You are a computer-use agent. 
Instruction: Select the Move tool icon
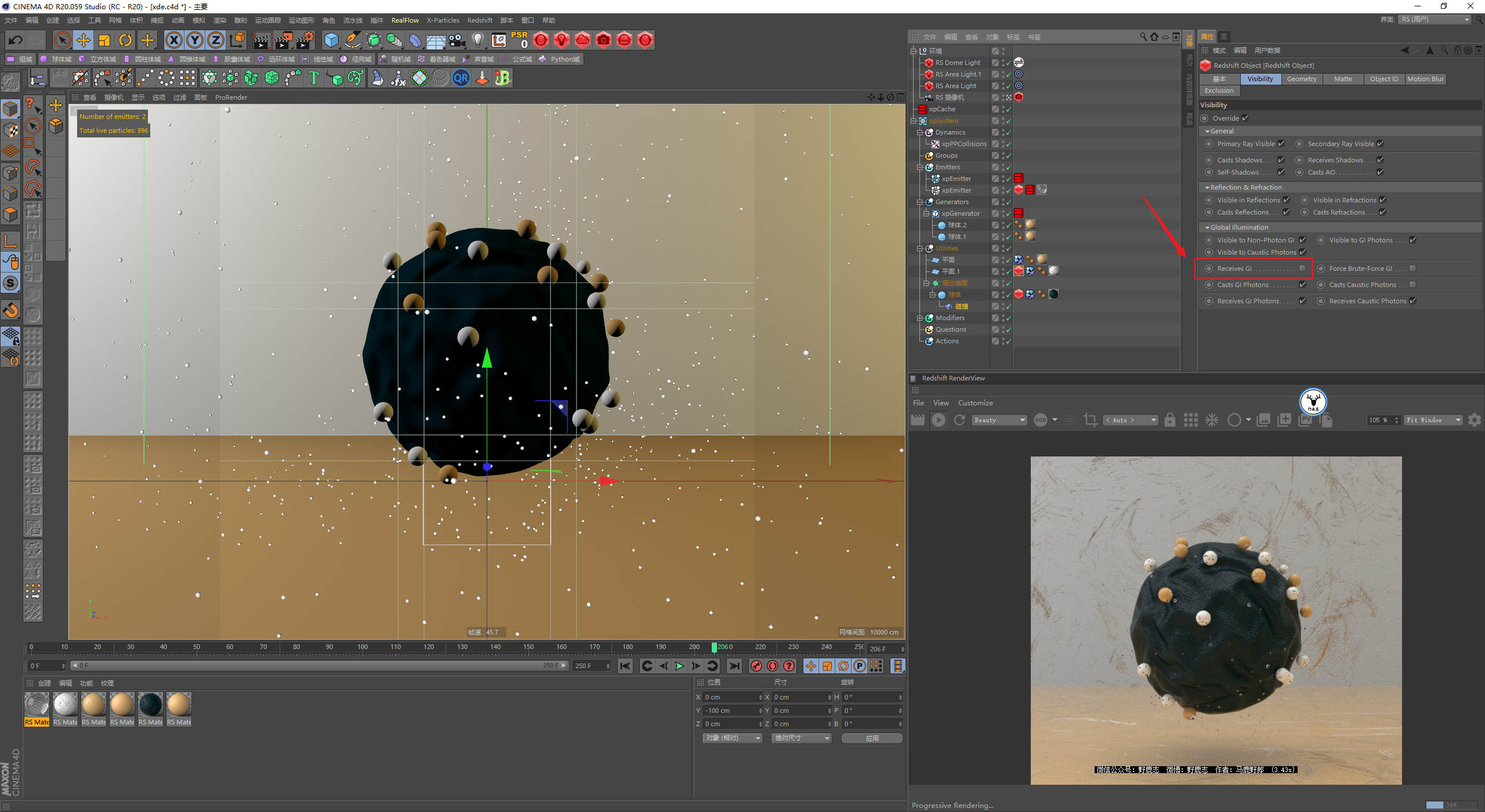(x=84, y=40)
